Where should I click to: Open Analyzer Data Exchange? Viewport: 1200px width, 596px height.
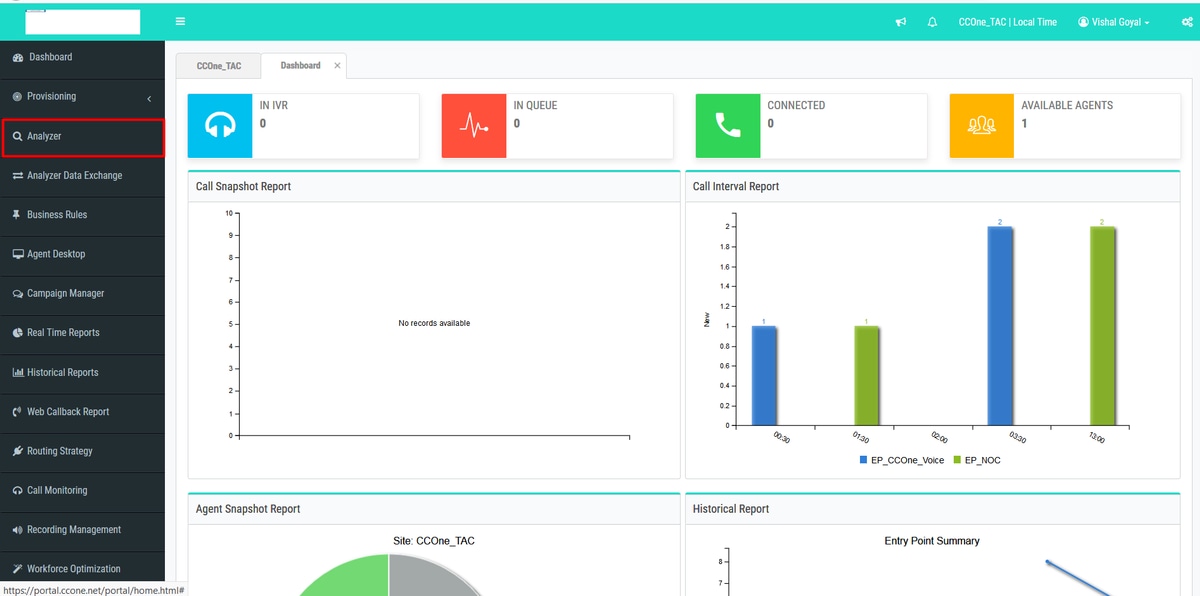[x=82, y=176]
